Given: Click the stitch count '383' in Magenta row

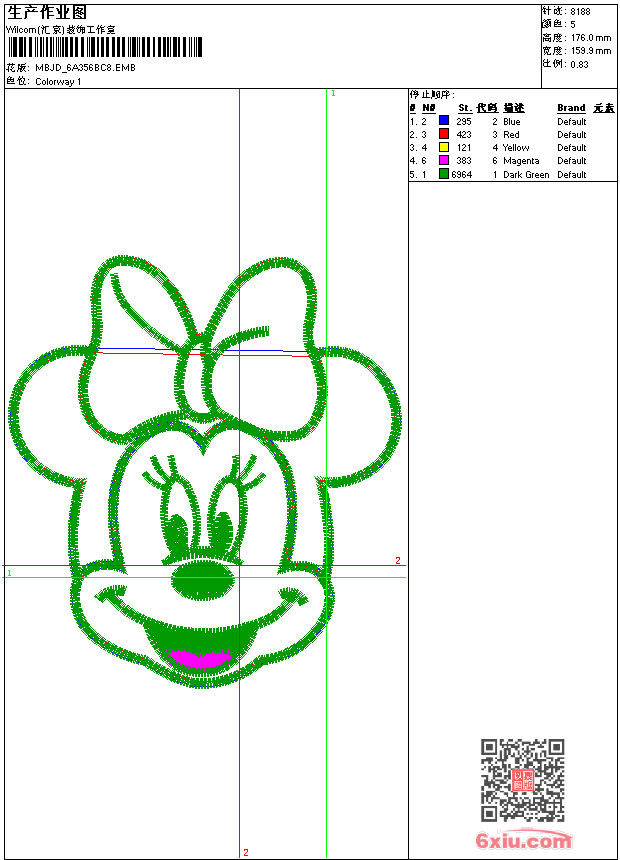Looking at the screenshot, I should pos(464,161).
